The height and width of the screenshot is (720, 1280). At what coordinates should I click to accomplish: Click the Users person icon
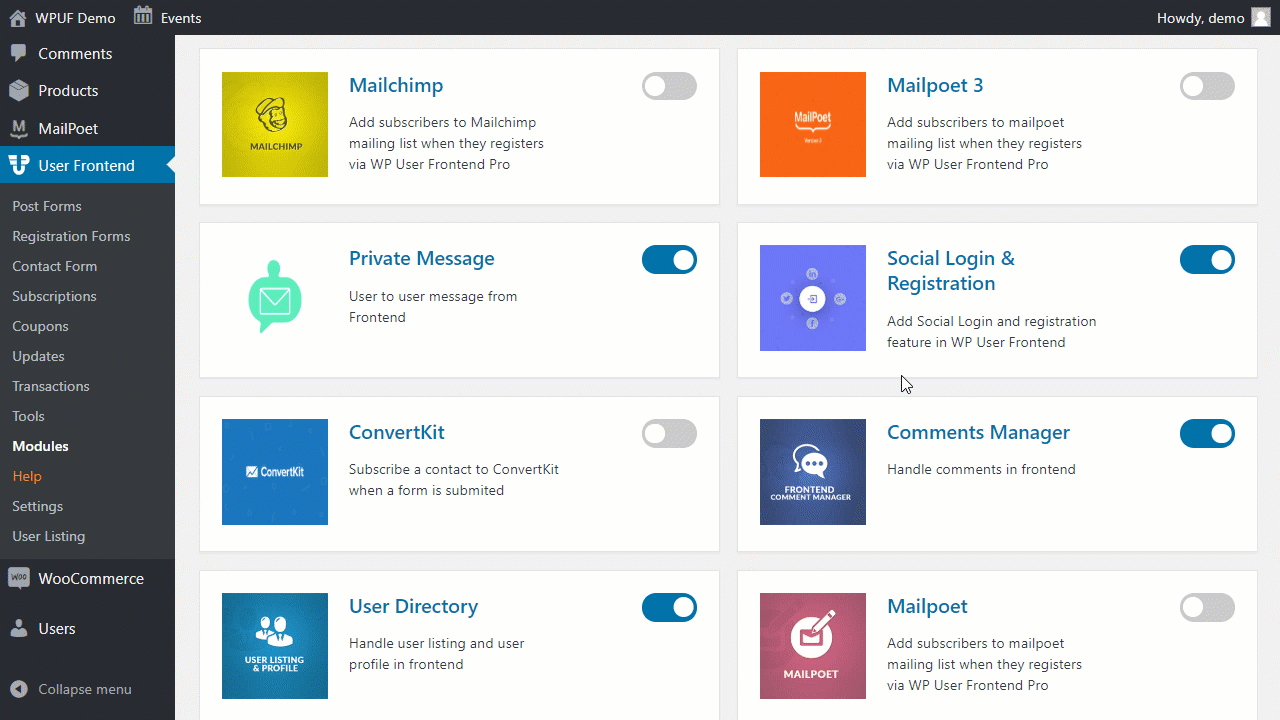pyautogui.click(x=19, y=628)
